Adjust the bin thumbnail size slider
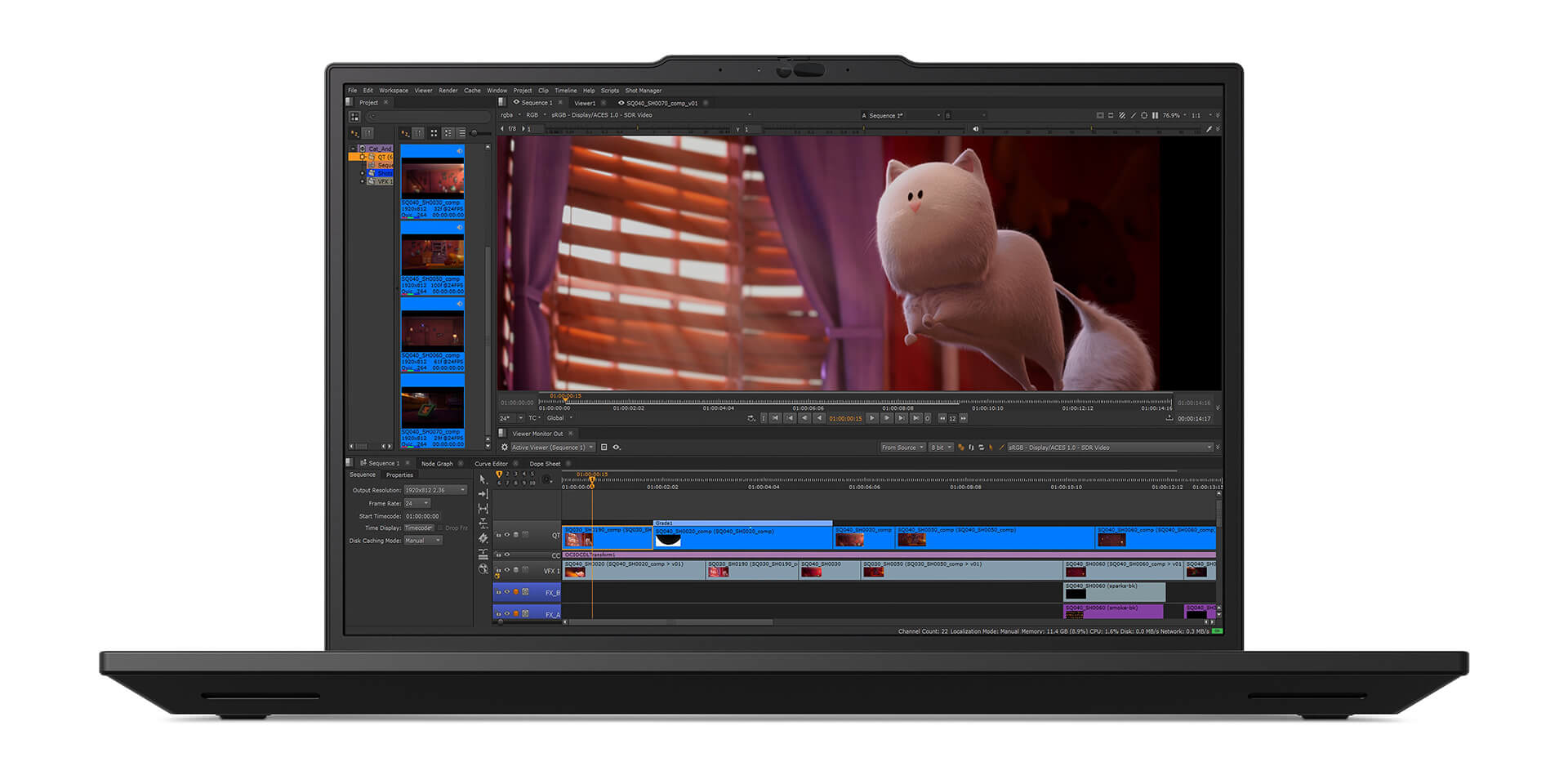The image size is (1568, 784). pos(475,133)
